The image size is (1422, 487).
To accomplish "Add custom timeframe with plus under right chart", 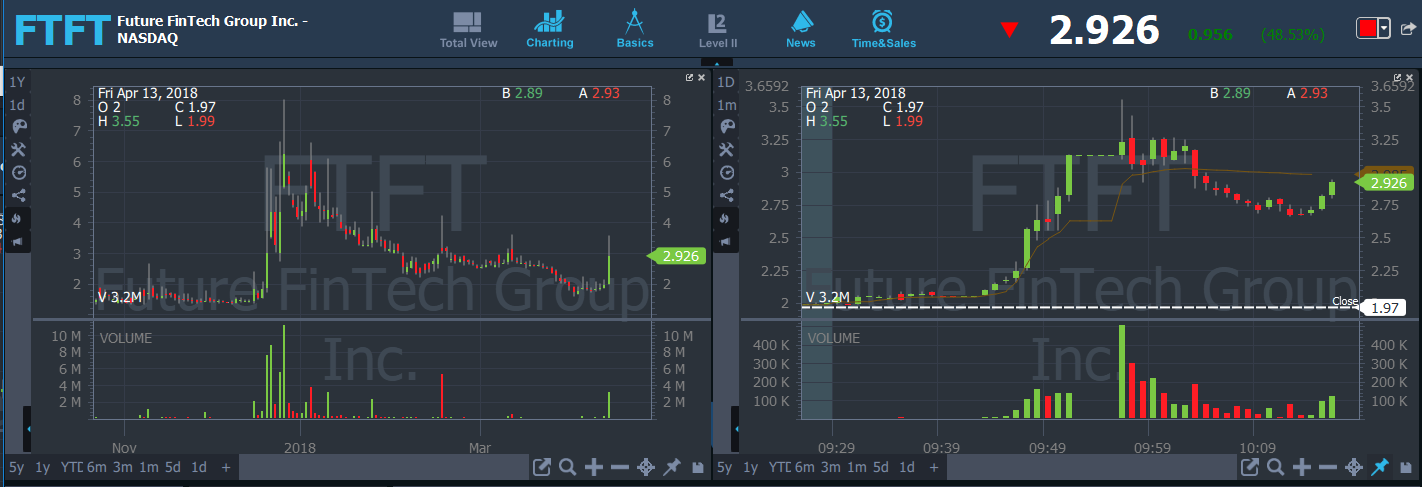I will click(934, 467).
